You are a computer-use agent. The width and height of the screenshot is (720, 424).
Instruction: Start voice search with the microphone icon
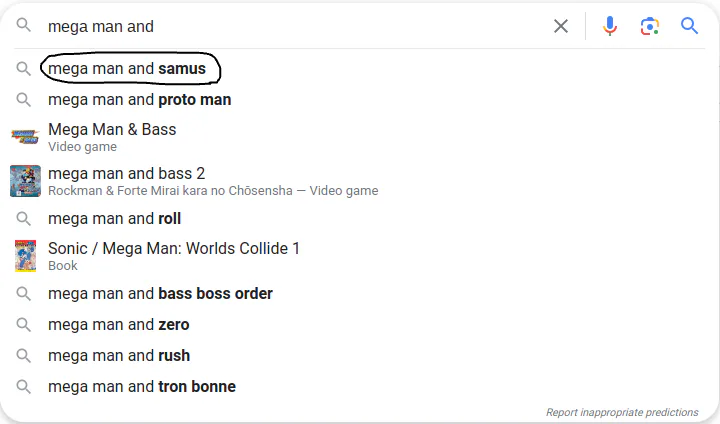(x=610, y=26)
